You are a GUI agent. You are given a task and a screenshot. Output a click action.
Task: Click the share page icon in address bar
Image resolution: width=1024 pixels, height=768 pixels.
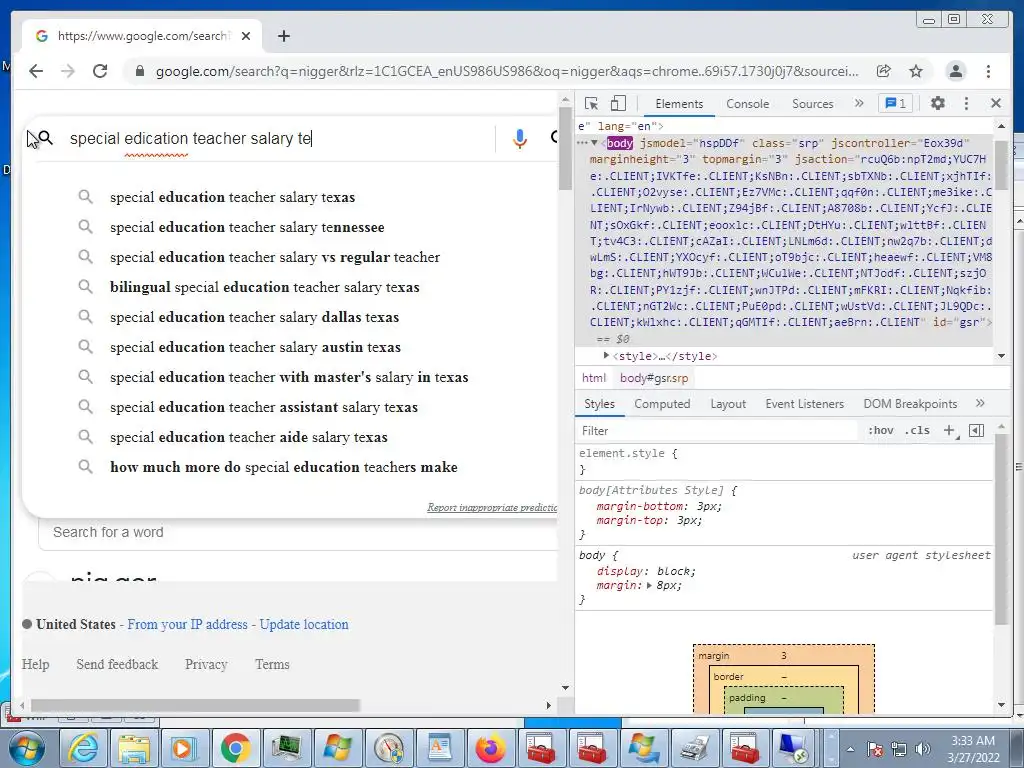(x=884, y=71)
